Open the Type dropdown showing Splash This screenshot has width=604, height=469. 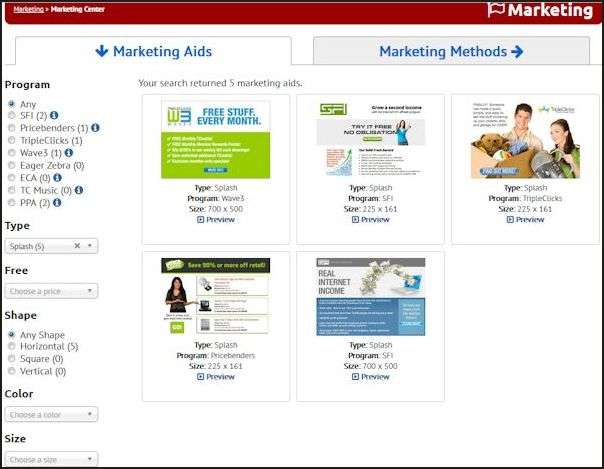(50, 246)
